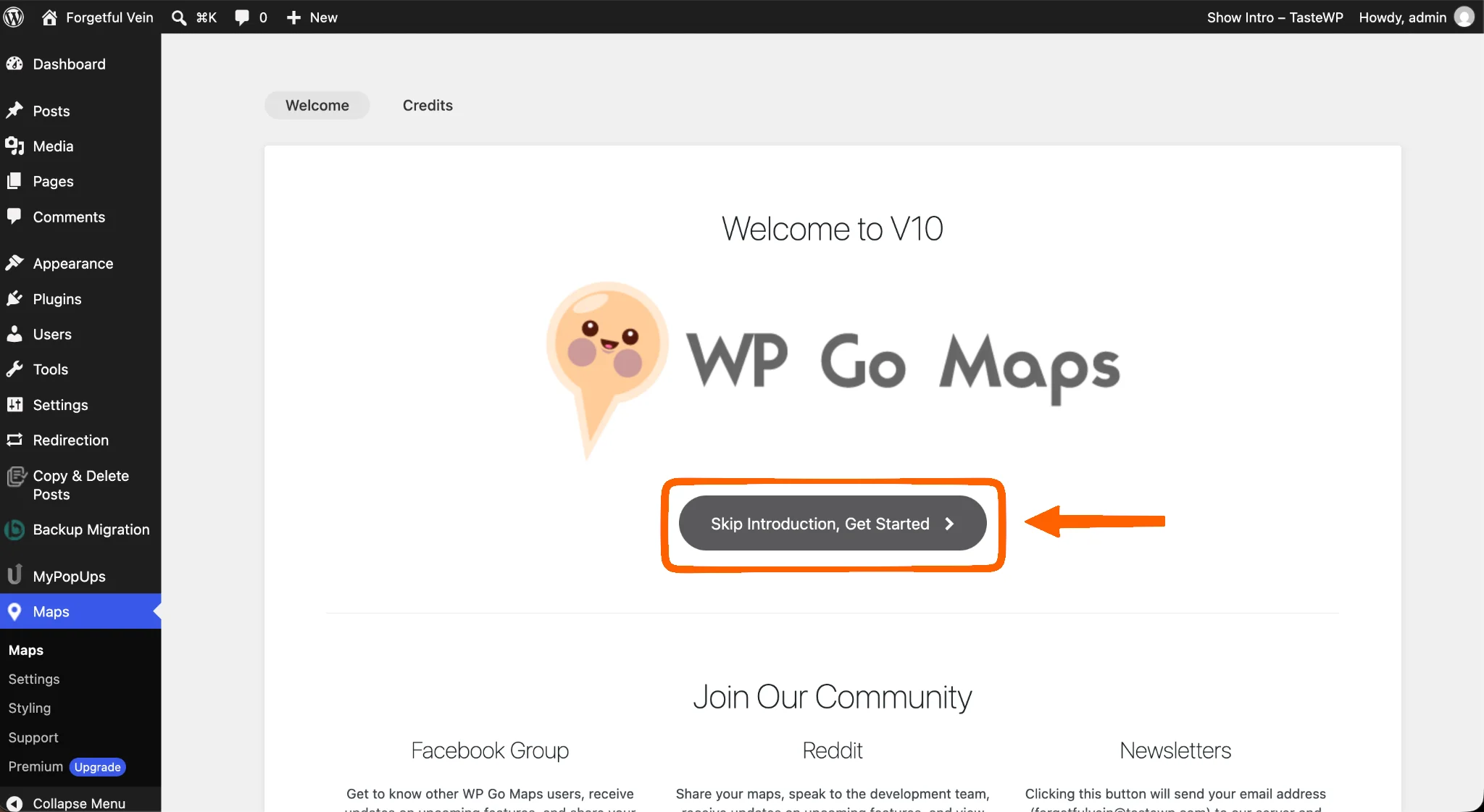The width and height of the screenshot is (1484, 812).
Task: Switch to the Welcome tab
Action: tap(317, 105)
